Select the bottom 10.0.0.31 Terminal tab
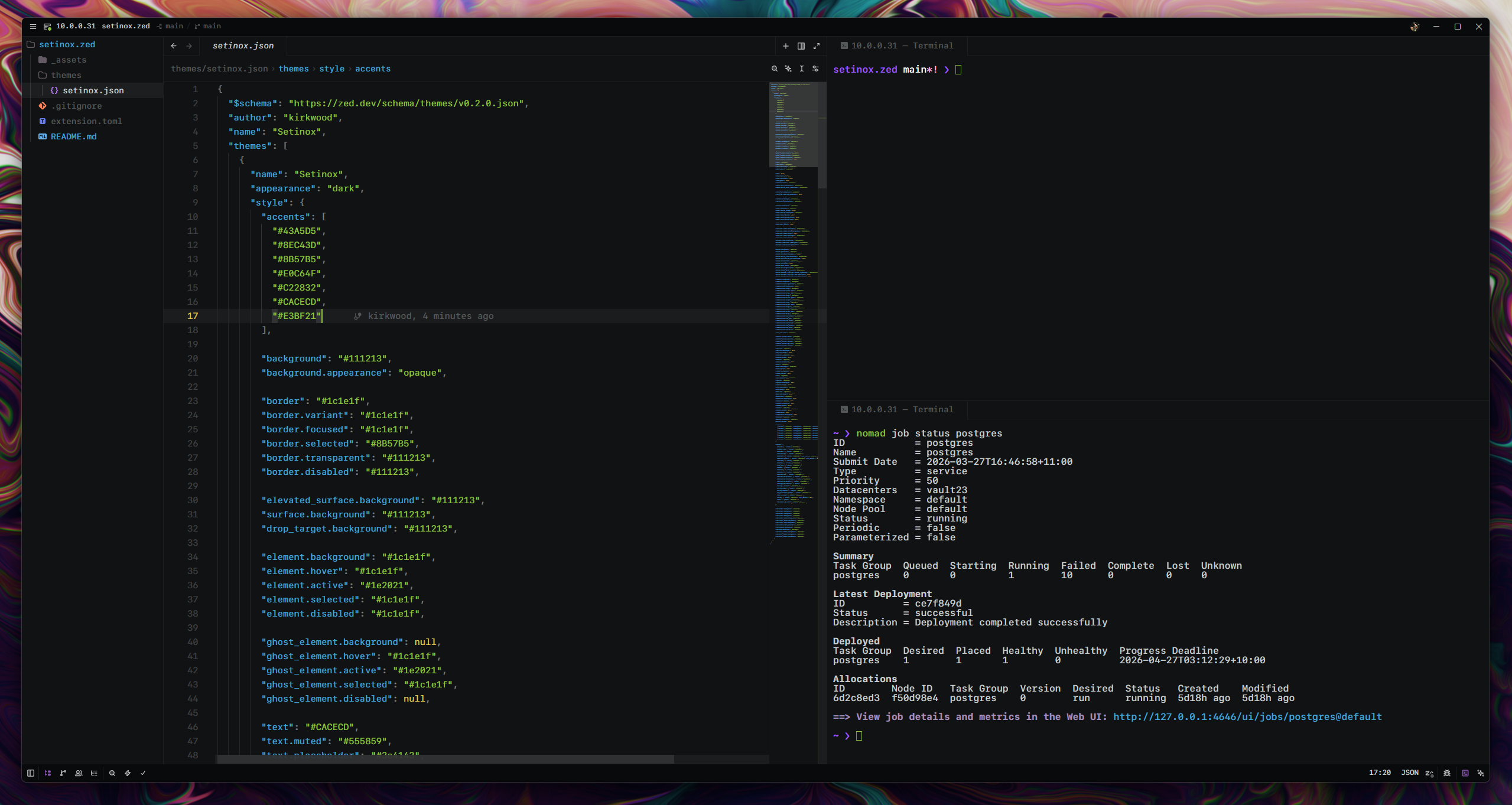 (896, 410)
